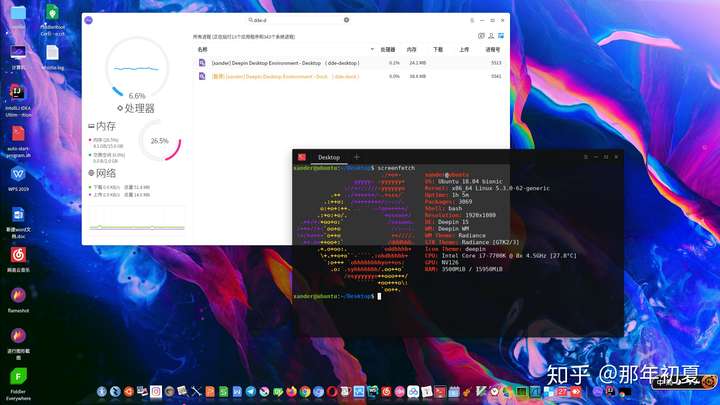Click the dde-desktop process icon

click(202, 62)
